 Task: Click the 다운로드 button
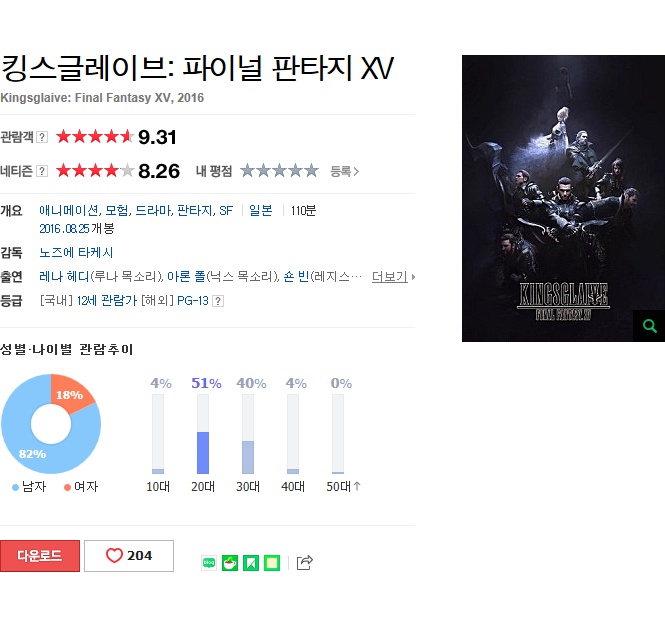(39, 556)
